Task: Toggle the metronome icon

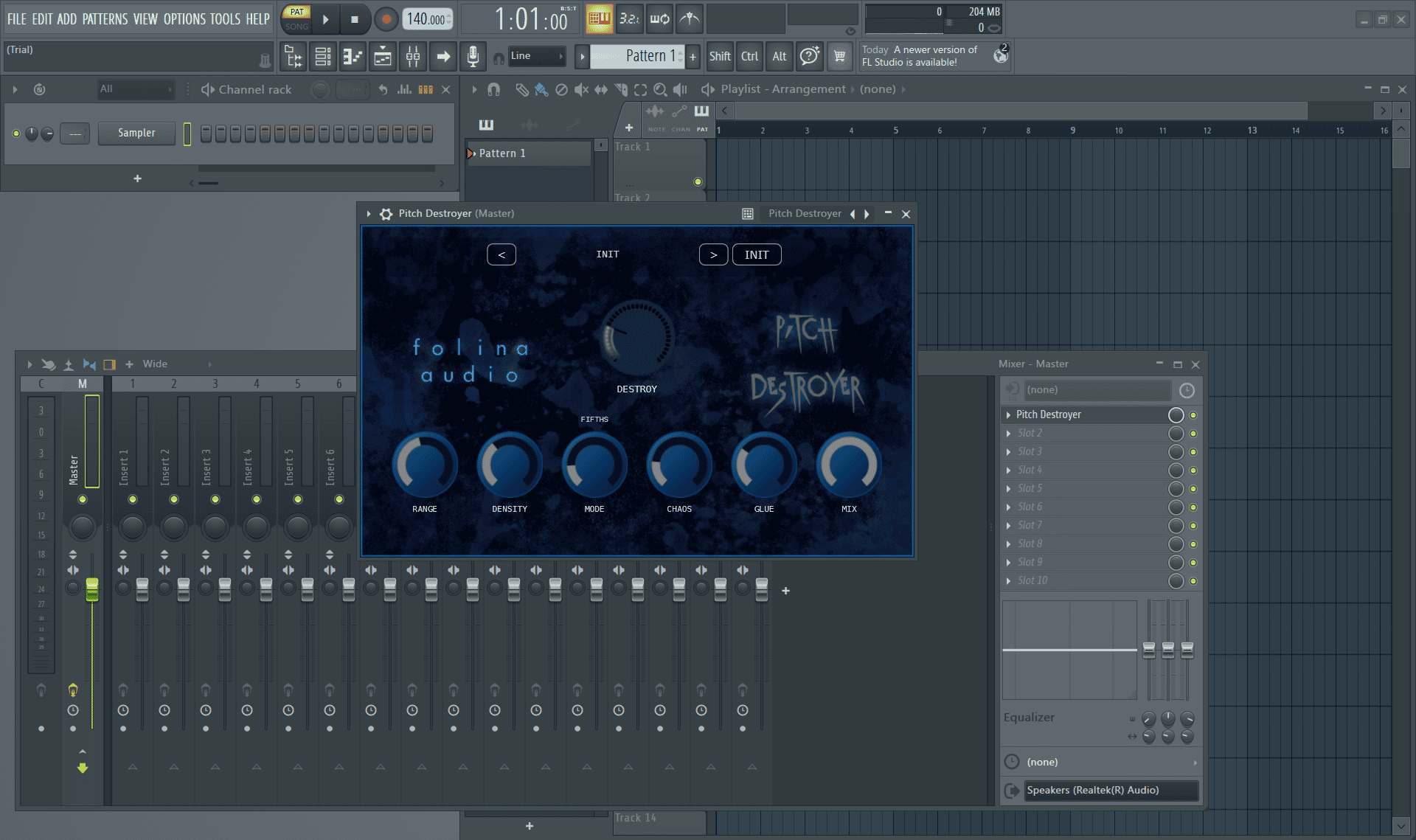Action: click(690, 18)
